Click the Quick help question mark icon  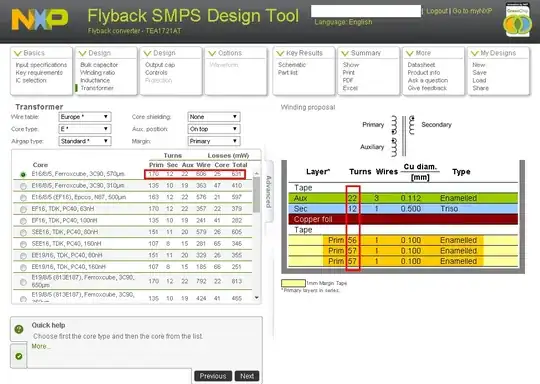pyautogui.click(x=19, y=329)
